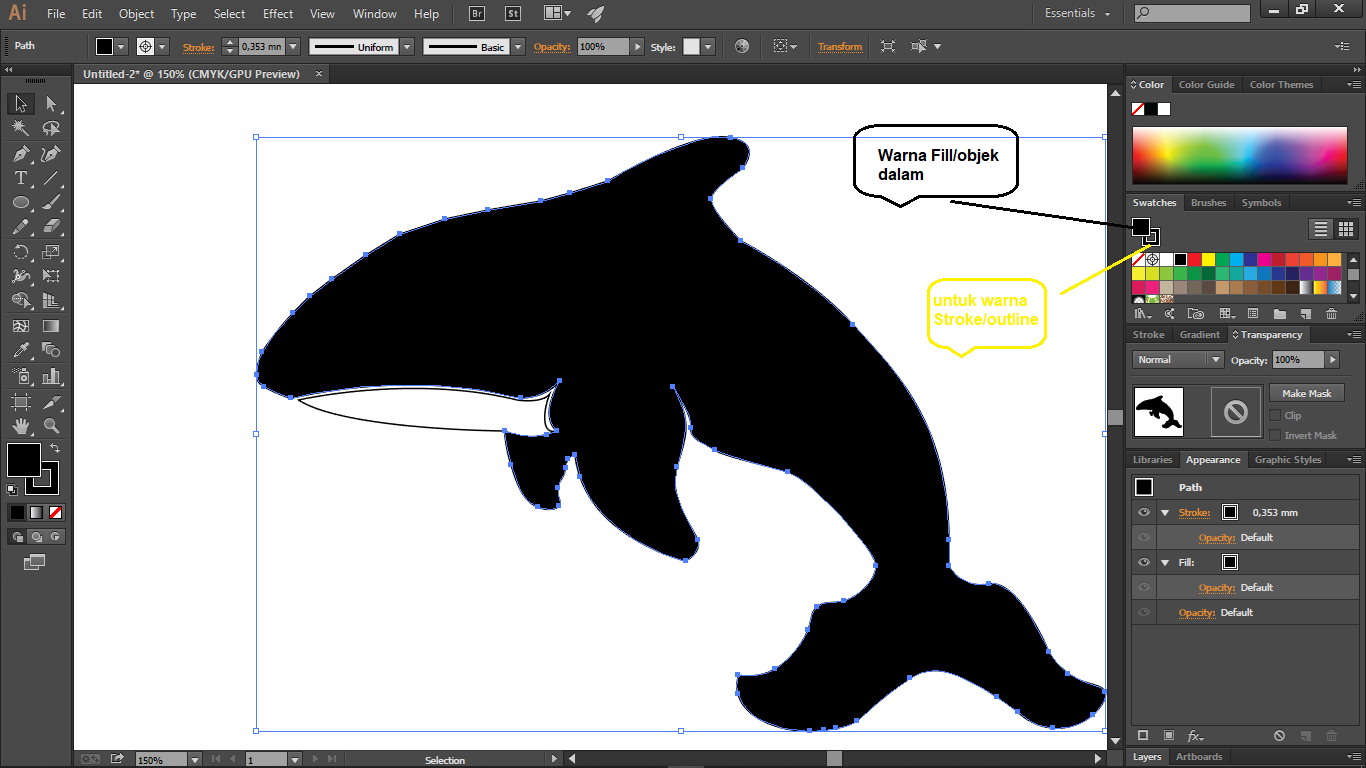The width and height of the screenshot is (1366, 768).
Task: Open stroke weight 0,353 mm dropdown
Action: 291,47
